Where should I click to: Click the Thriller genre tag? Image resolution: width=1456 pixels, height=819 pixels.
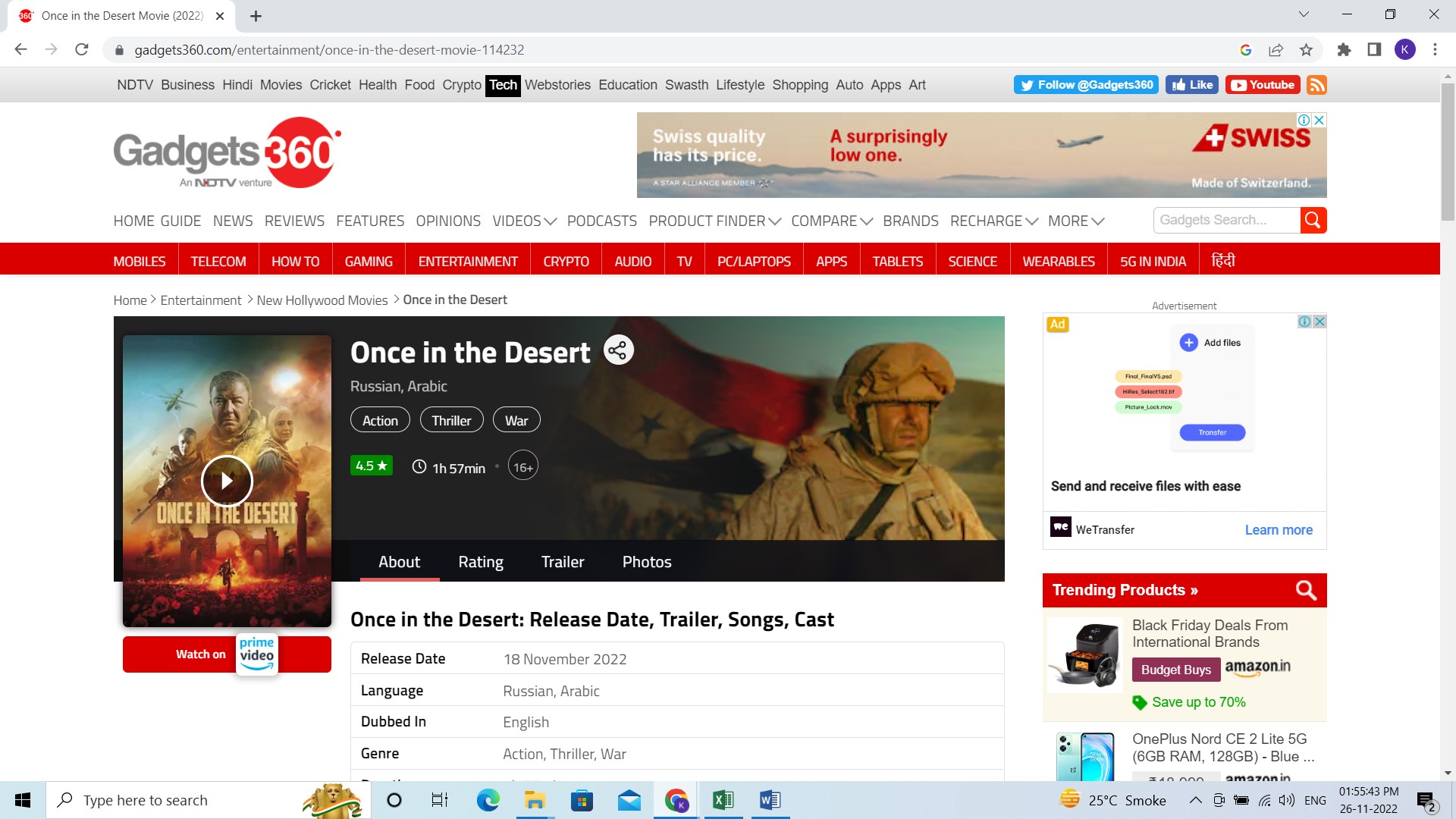[451, 420]
